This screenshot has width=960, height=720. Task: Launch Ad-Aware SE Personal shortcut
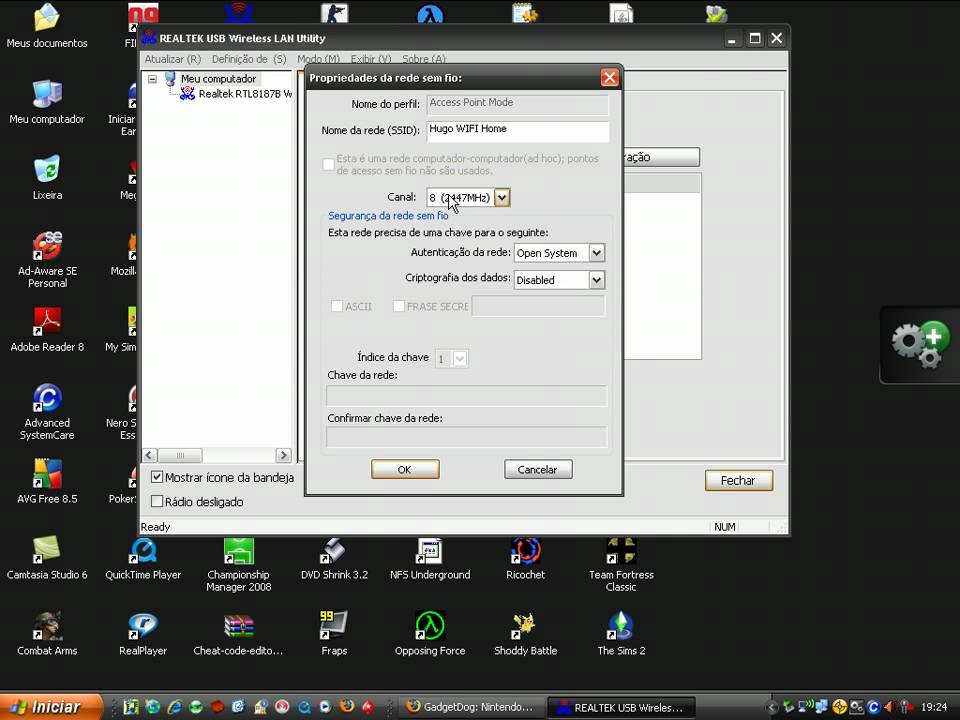pyautogui.click(x=47, y=258)
